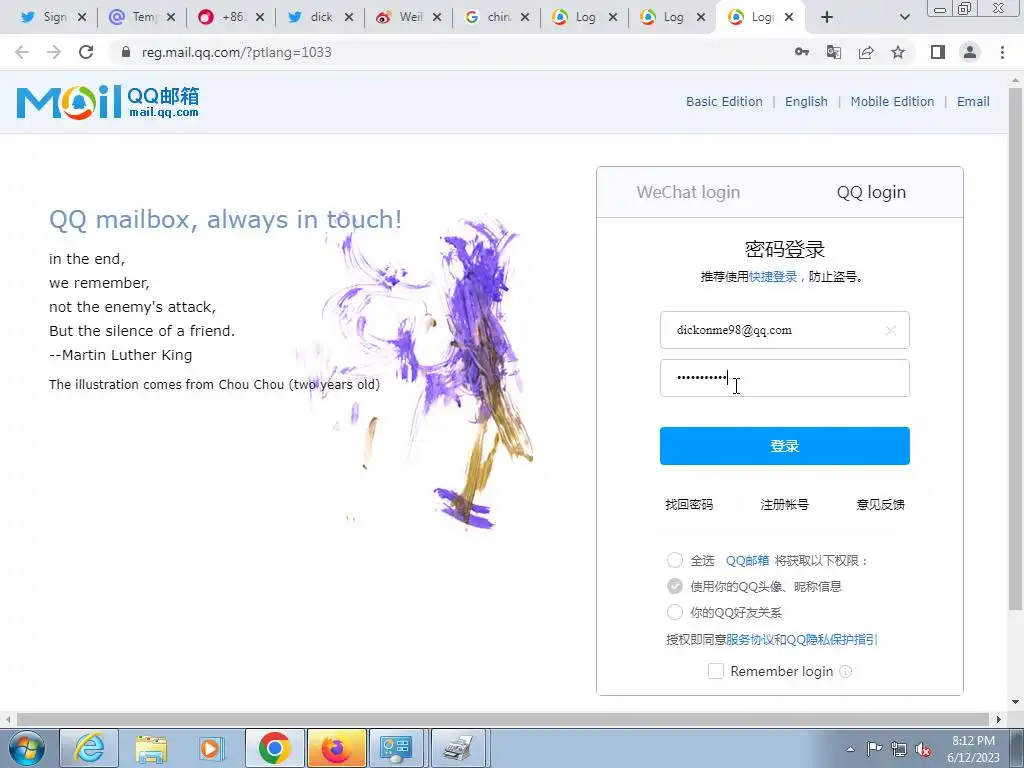Click the Firefox taskbar icon
The height and width of the screenshot is (768, 1024).
coord(336,748)
